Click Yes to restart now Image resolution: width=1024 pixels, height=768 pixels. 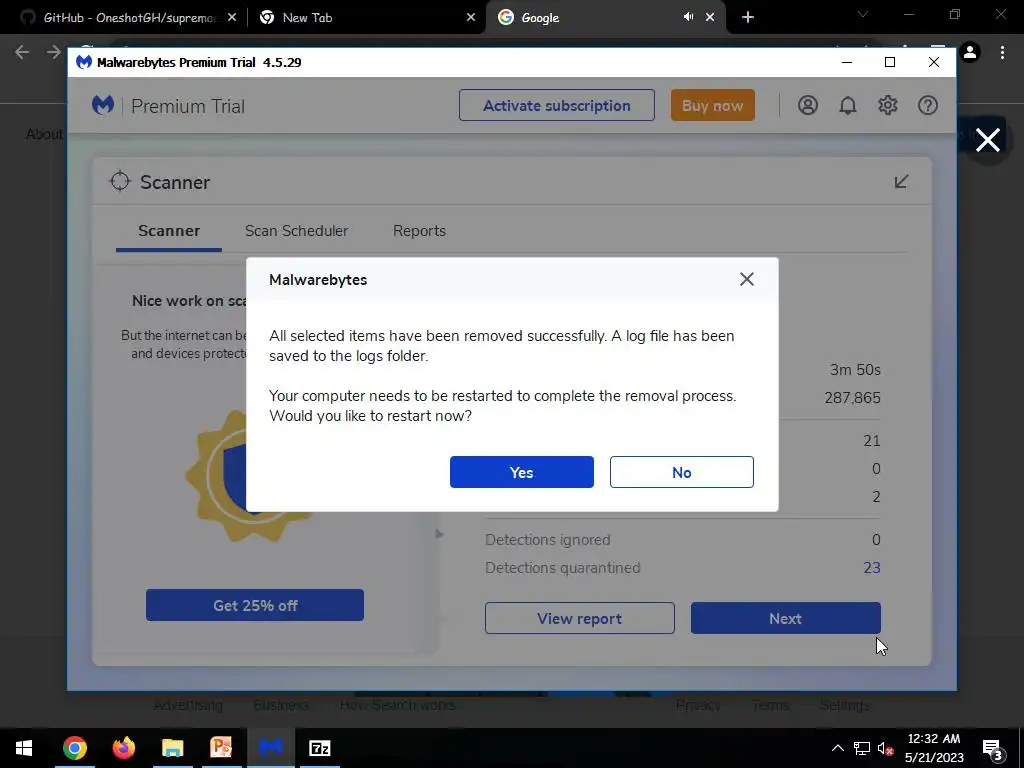521,472
